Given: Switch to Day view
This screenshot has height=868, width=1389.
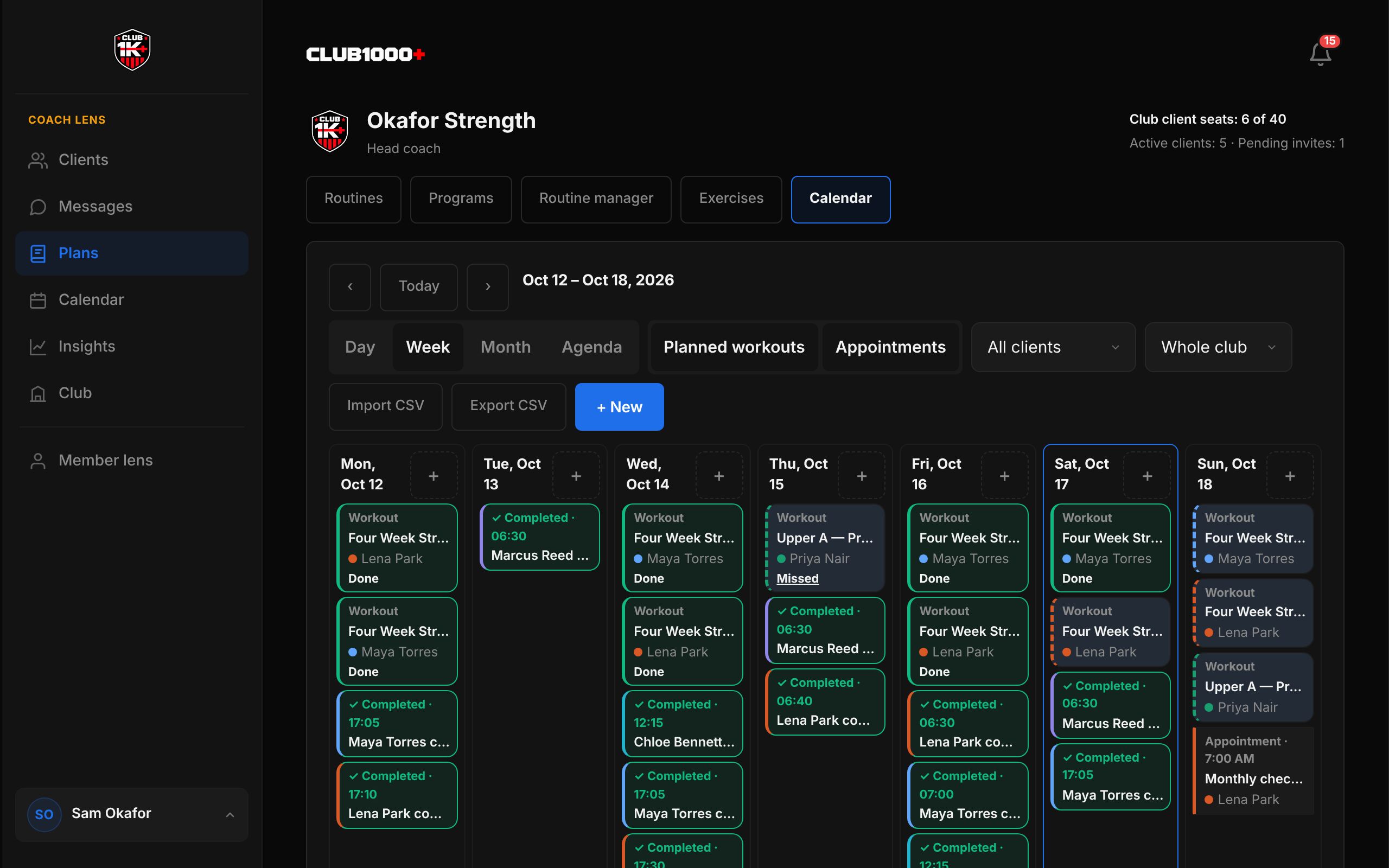Looking at the screenshot, I should click(360, 347).
